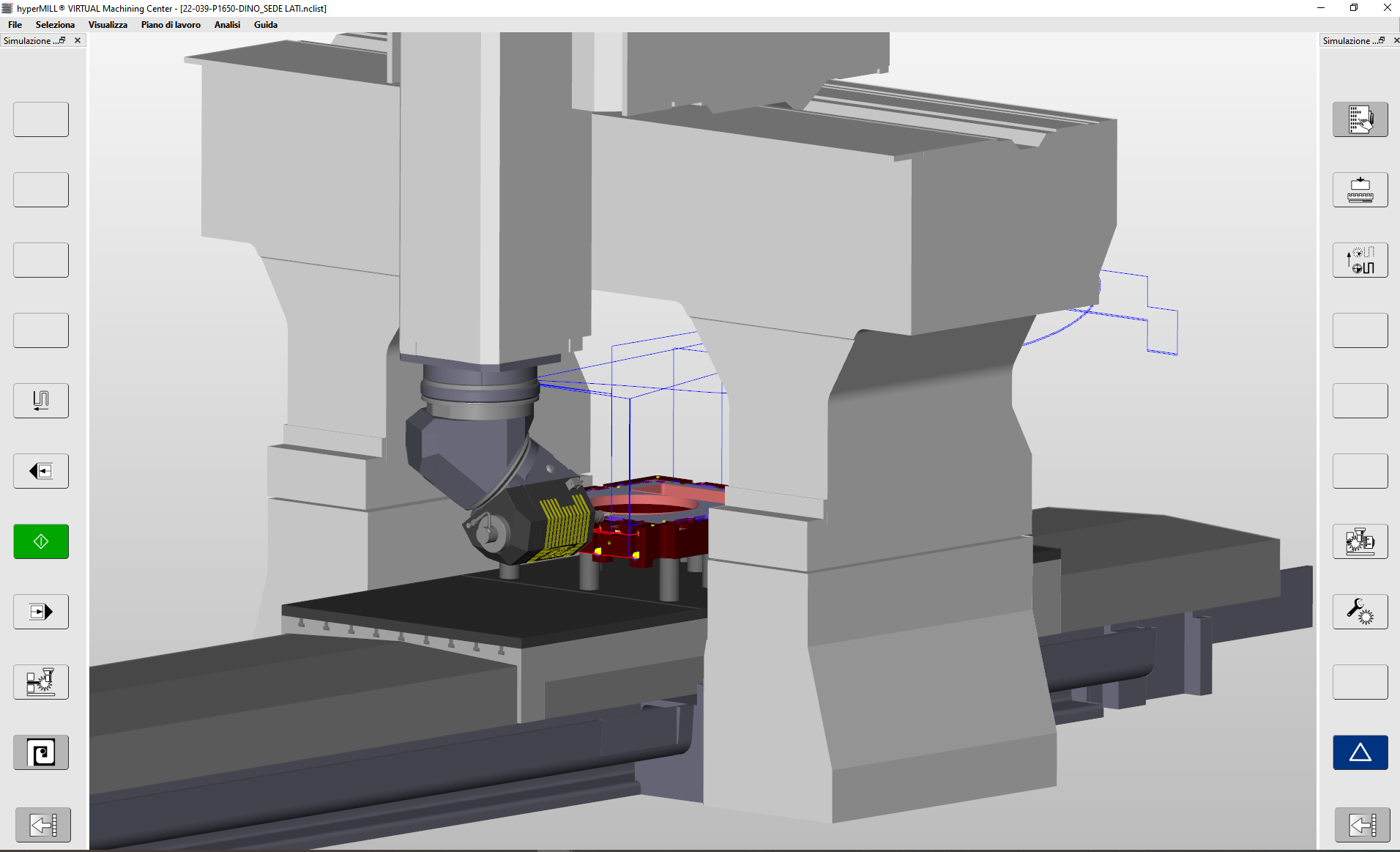Click the hyperMILL app icon in title bar
The width and height of the screenshot is (1400, 852).
coord(7,8)
